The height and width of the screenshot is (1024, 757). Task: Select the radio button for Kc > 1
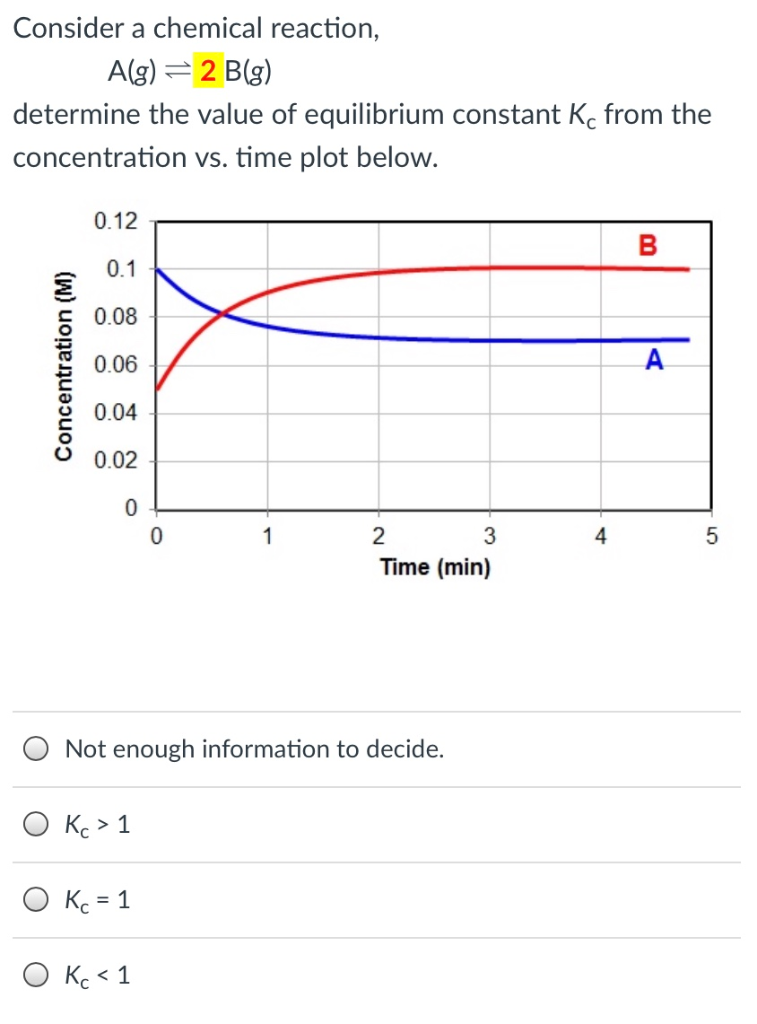pyautogui.click(x=34, y=823)
